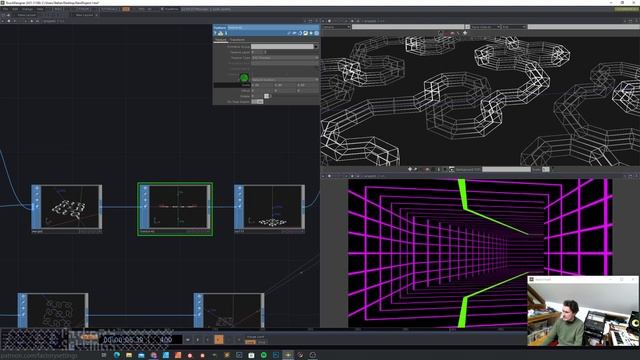640x360 pixels.
Task: Switch to the Transform parameter tab
Action: tap(237, 40)
